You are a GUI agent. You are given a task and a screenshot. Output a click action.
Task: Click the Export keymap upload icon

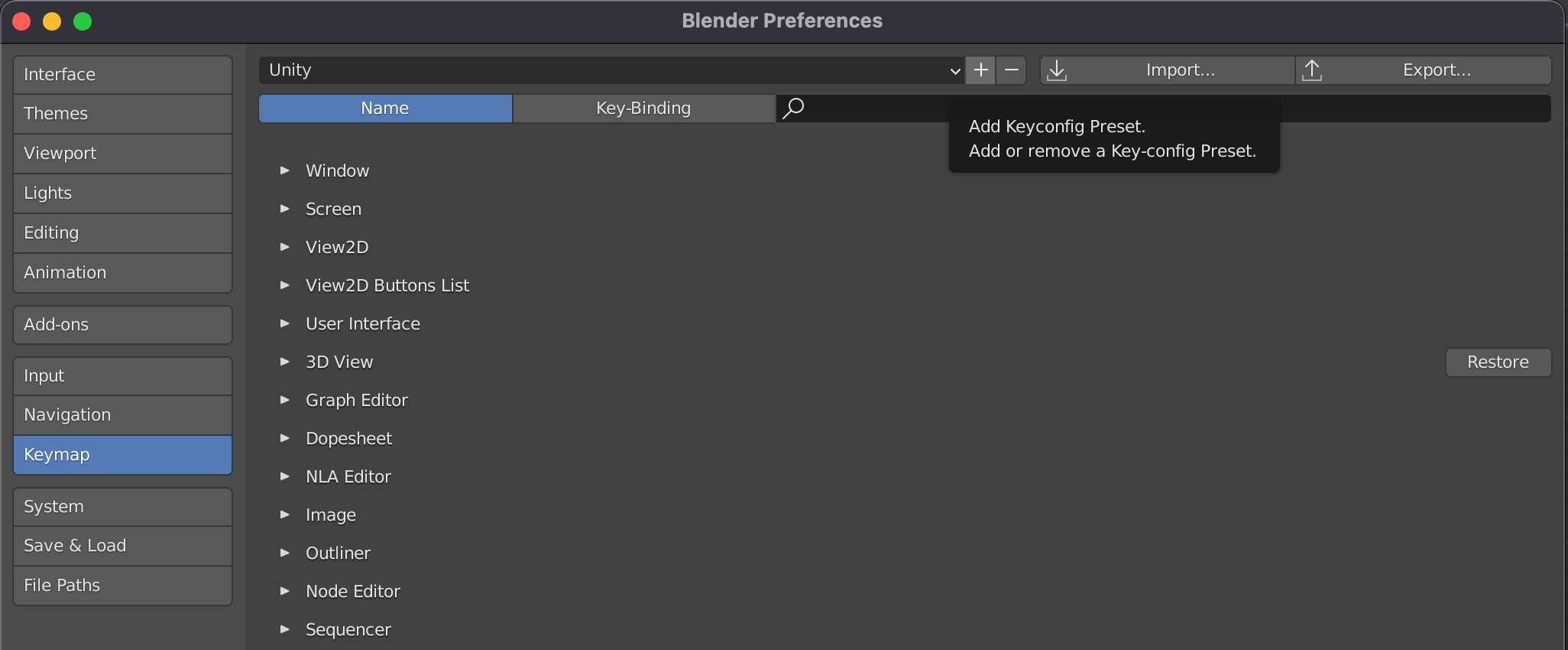pos(1312,70)
